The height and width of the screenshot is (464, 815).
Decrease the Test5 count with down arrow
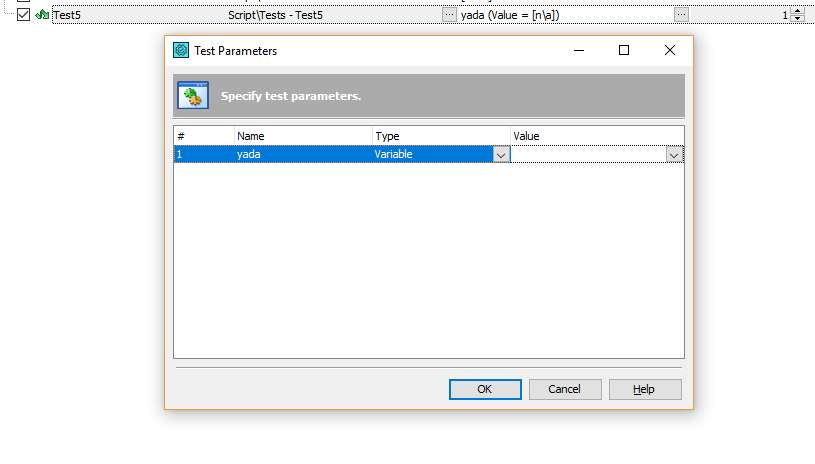tap(797, 19)
